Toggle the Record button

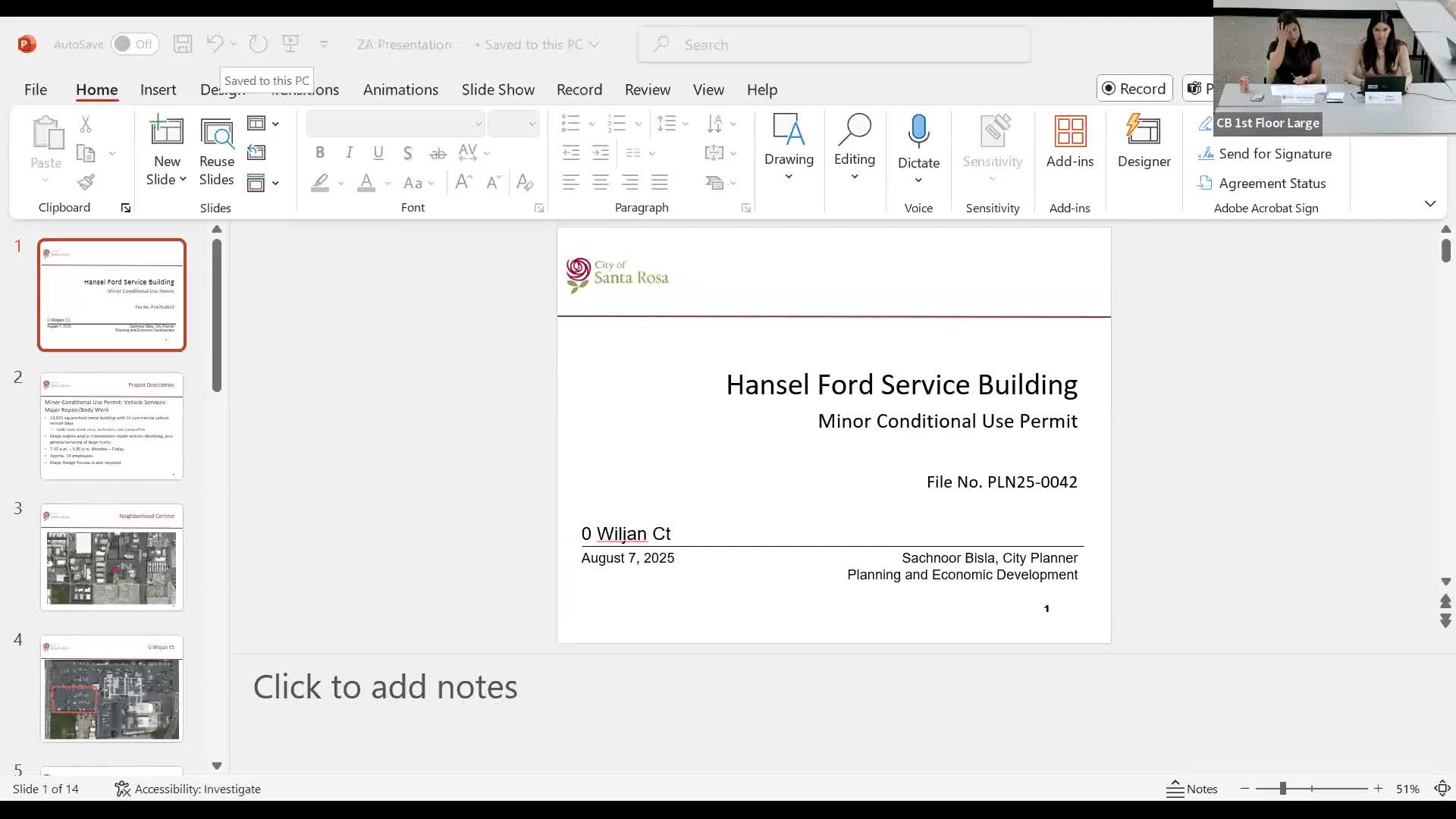pyautogui.click(x=1134, y=89)
